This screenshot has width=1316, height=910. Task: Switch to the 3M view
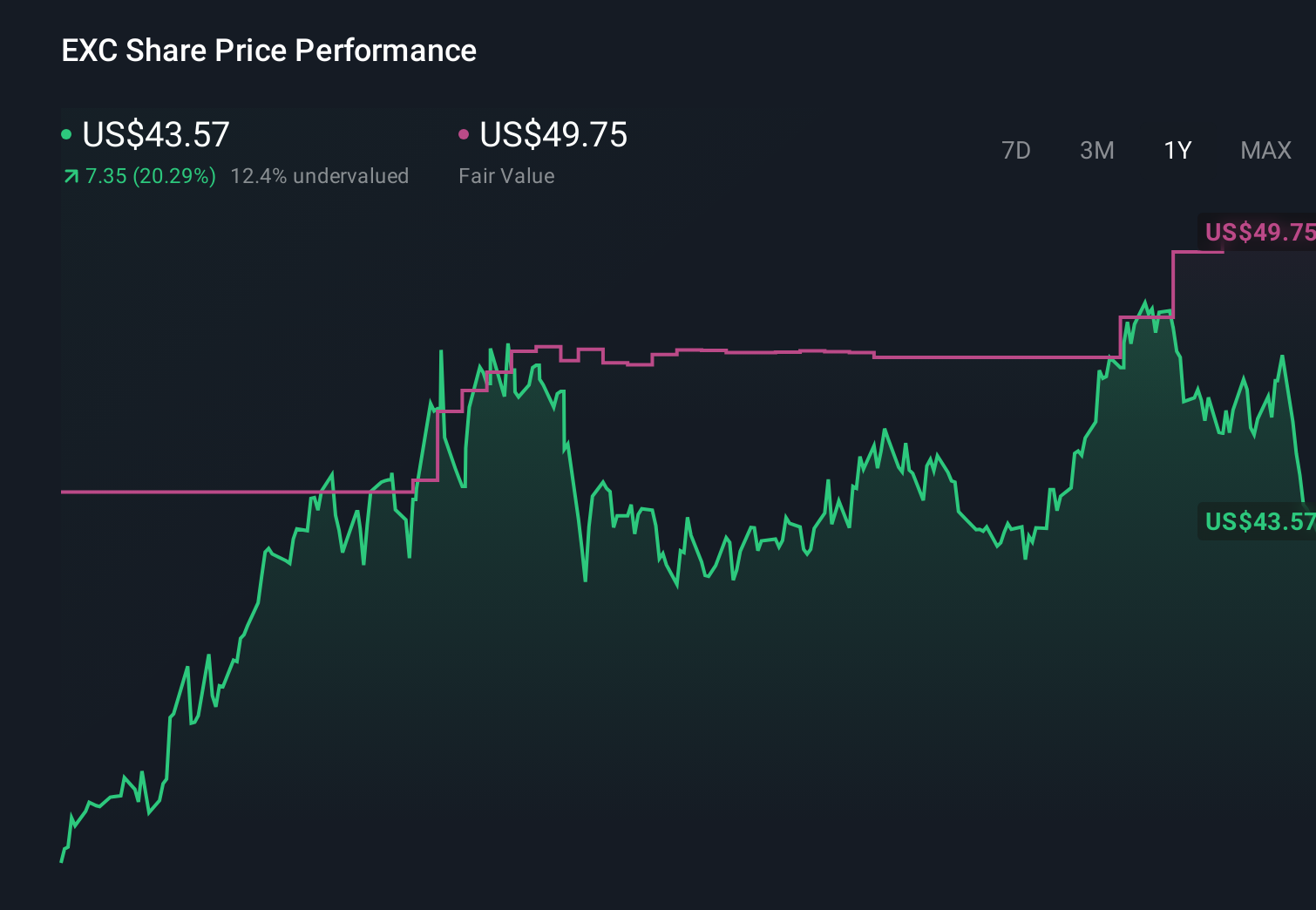point(1096,150)
